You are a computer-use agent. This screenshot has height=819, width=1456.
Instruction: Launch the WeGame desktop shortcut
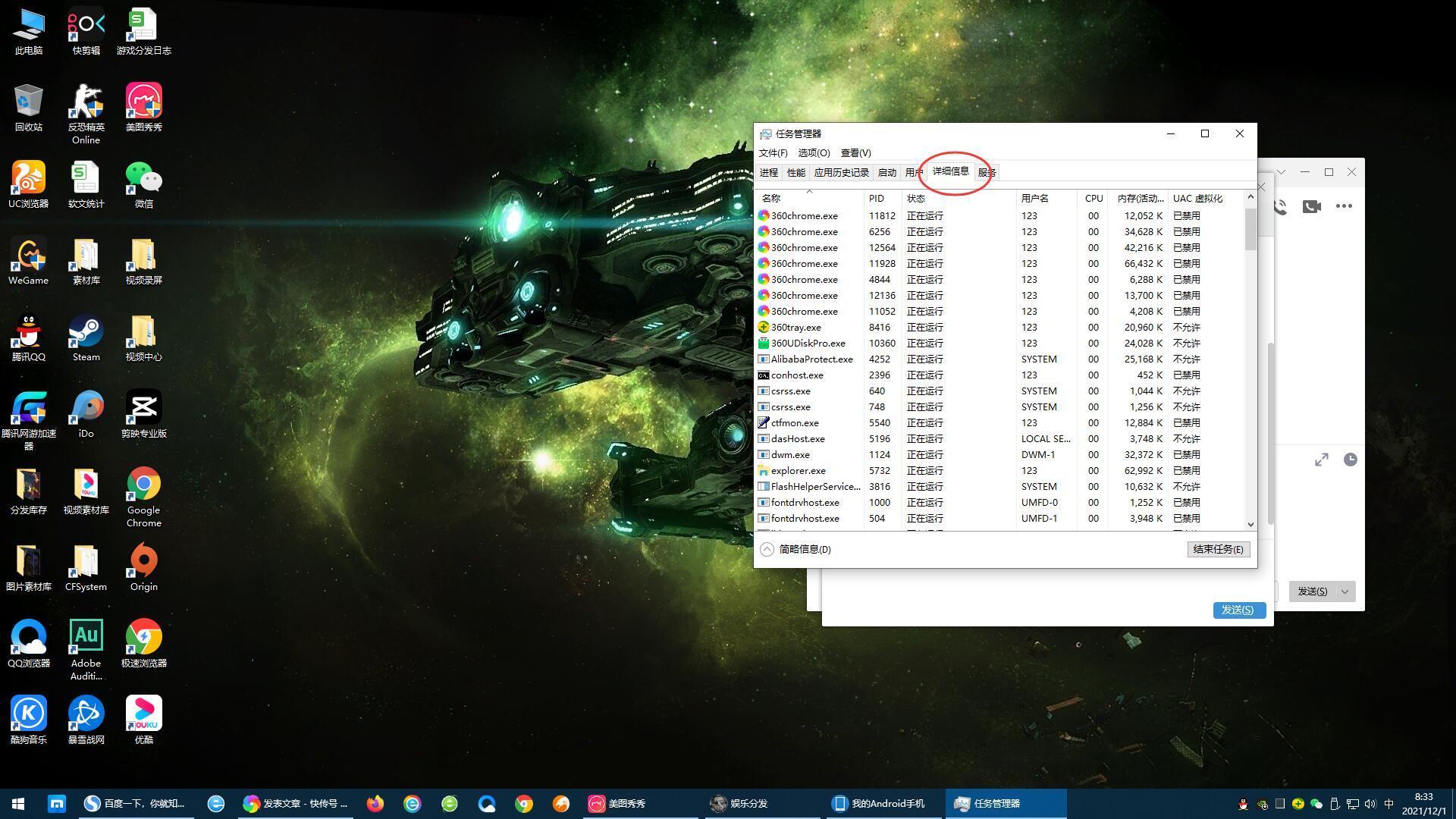[29, 262]
